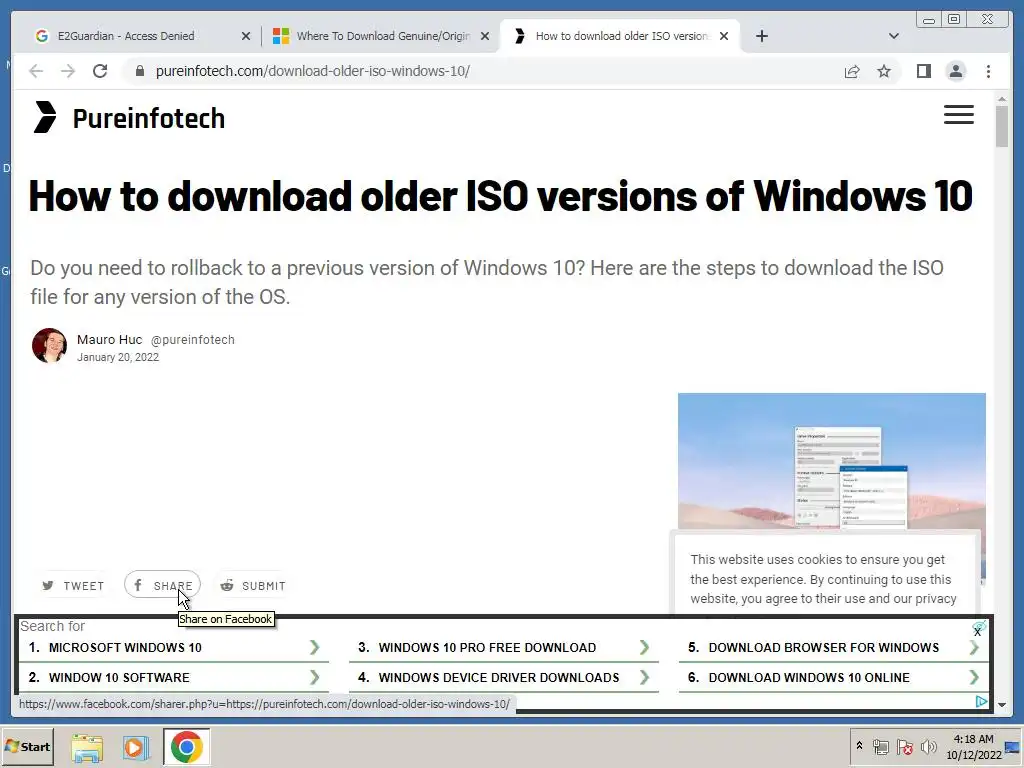Click the Mauro Huc author name
This screenshot has width=1024, height=768.
tap(109, 340)
